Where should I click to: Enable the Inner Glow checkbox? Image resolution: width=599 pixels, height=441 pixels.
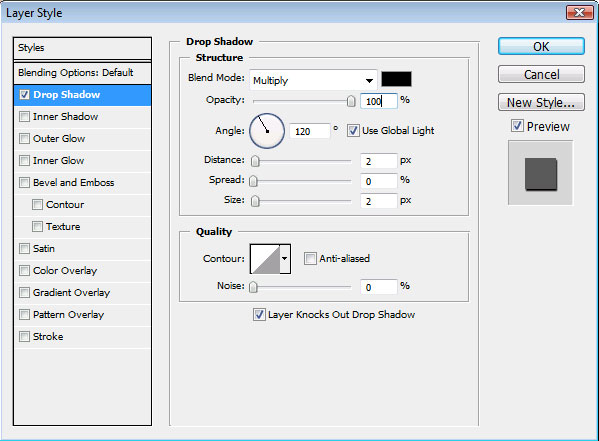pos(24,161)
